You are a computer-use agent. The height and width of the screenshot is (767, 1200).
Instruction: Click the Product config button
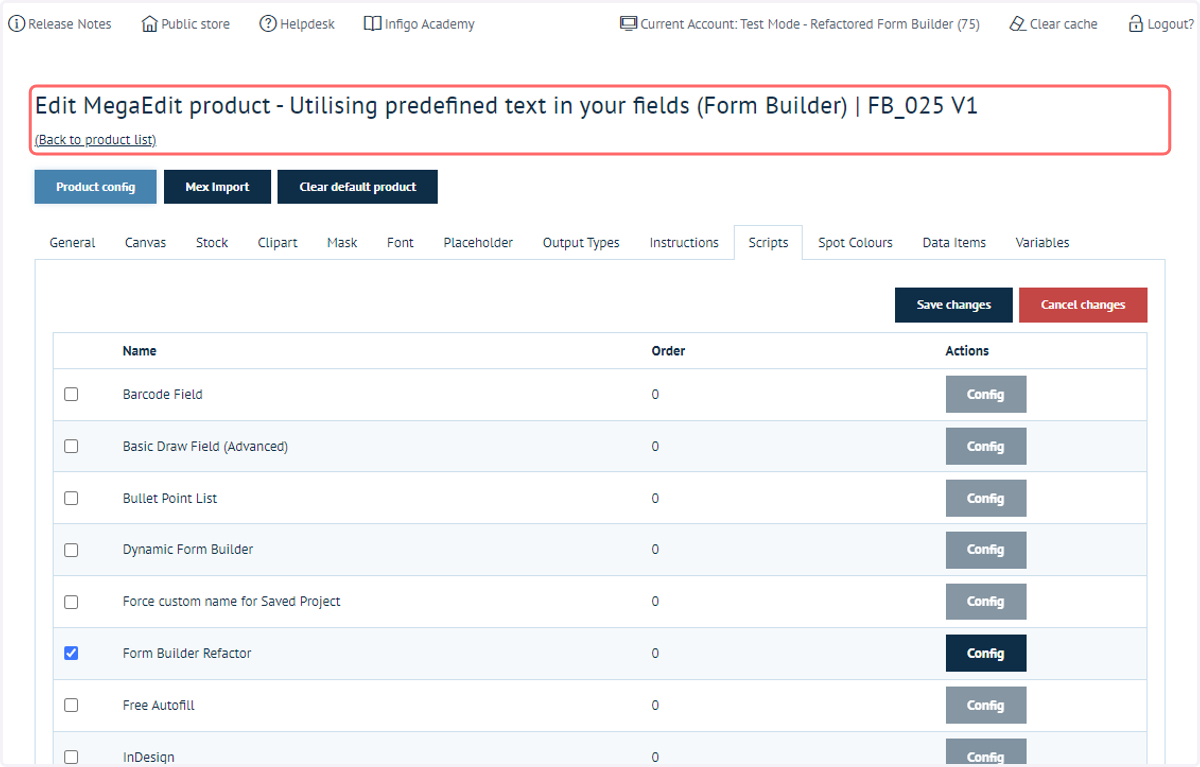96,187
